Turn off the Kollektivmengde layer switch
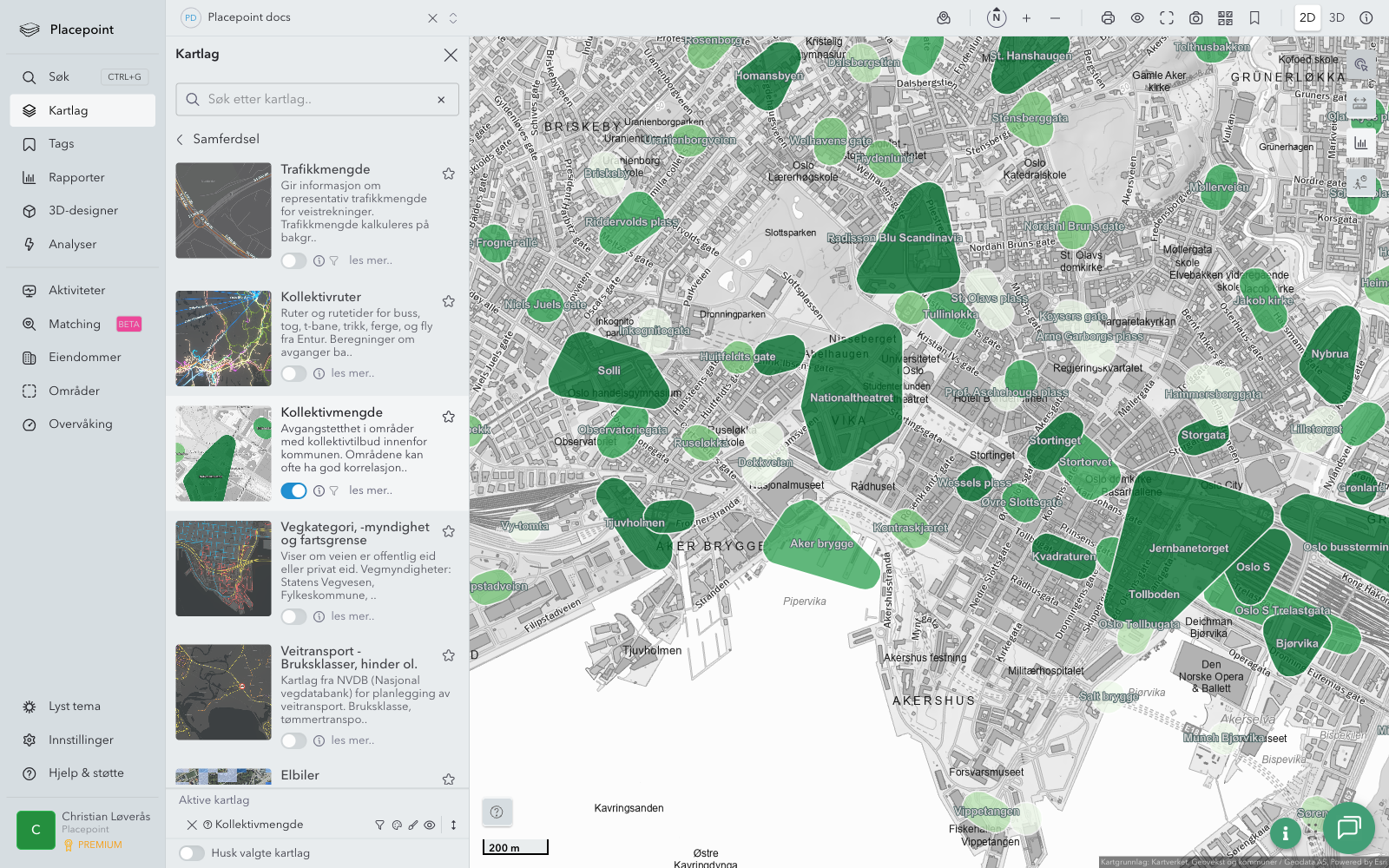Viewport: 1389px width, 868px height. click(293, 490)
